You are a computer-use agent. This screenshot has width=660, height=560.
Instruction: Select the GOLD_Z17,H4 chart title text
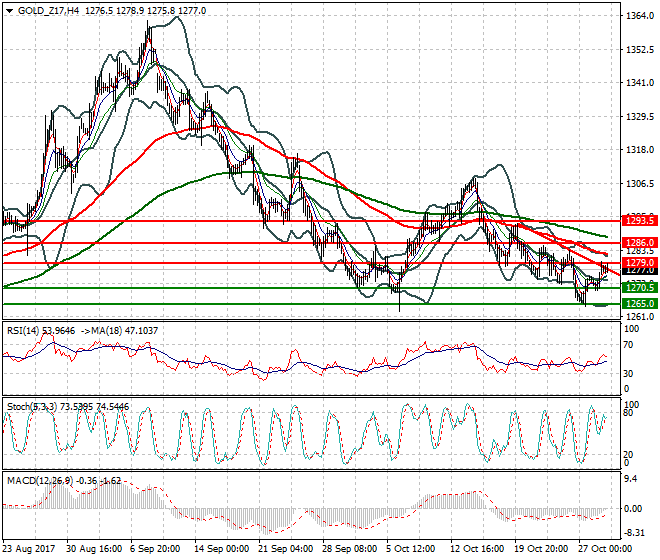(x=48, y=11)
